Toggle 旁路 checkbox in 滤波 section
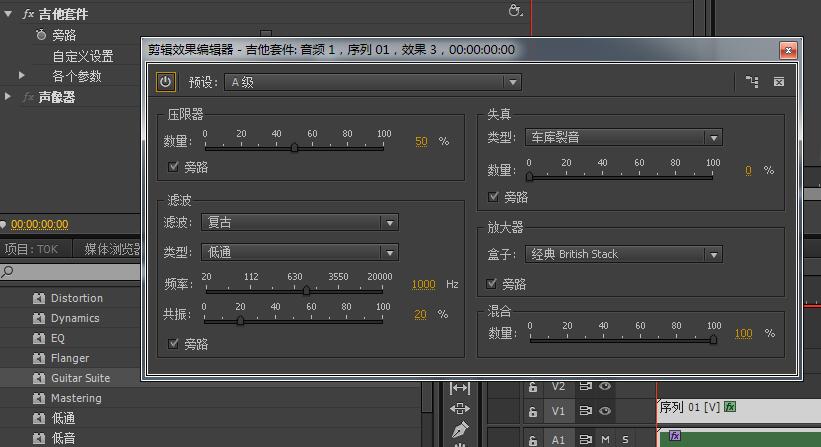 (173, 343)
